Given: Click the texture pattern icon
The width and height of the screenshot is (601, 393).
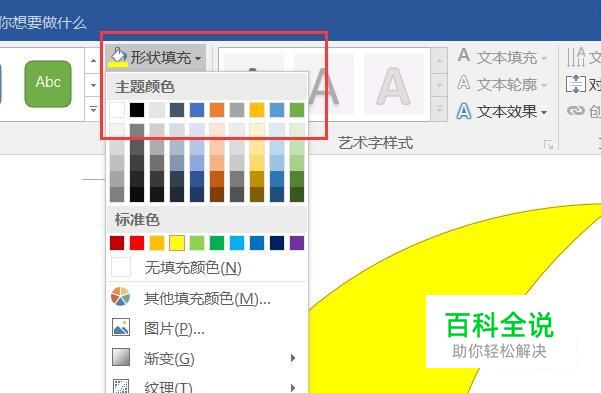Looking at the screenshot, I should pyautogui.click(x=121, y=386).
